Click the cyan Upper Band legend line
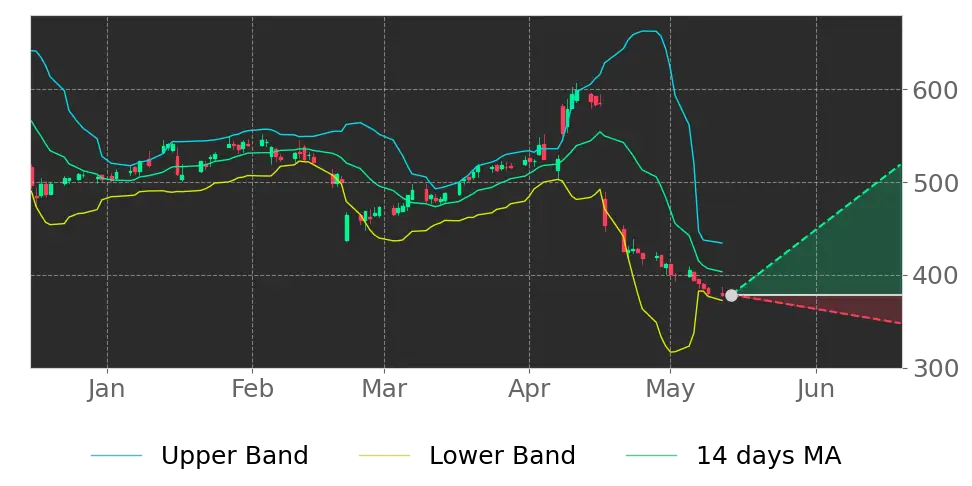Viewport: 972px width, 486px height. click(x=117, y=456)
